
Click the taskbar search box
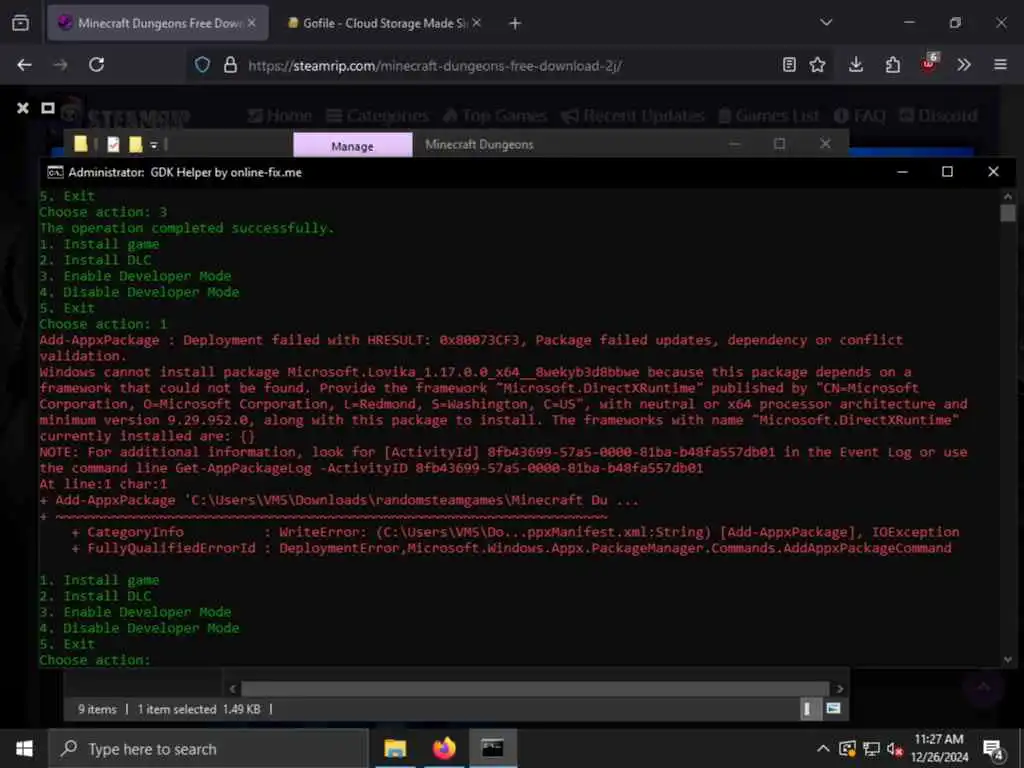(209, 749)
